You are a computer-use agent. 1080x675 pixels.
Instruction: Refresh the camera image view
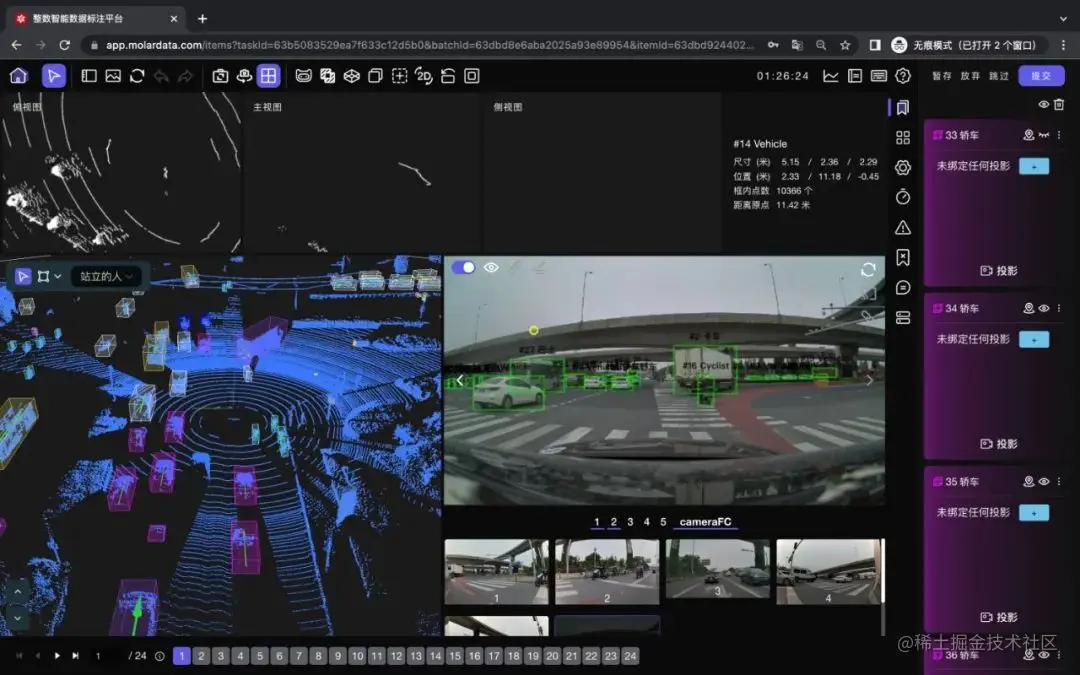(x=868, y=269)
